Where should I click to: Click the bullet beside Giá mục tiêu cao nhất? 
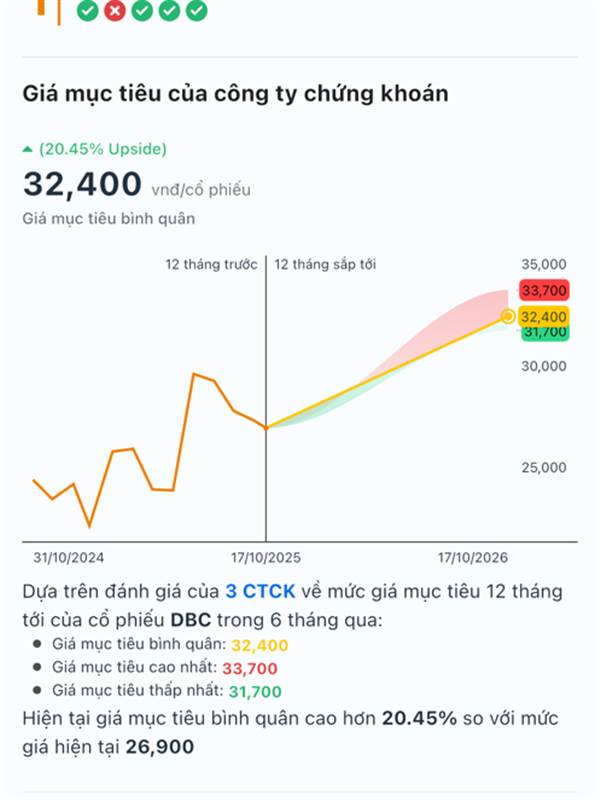pyautogui.click(x=37, y=667)
